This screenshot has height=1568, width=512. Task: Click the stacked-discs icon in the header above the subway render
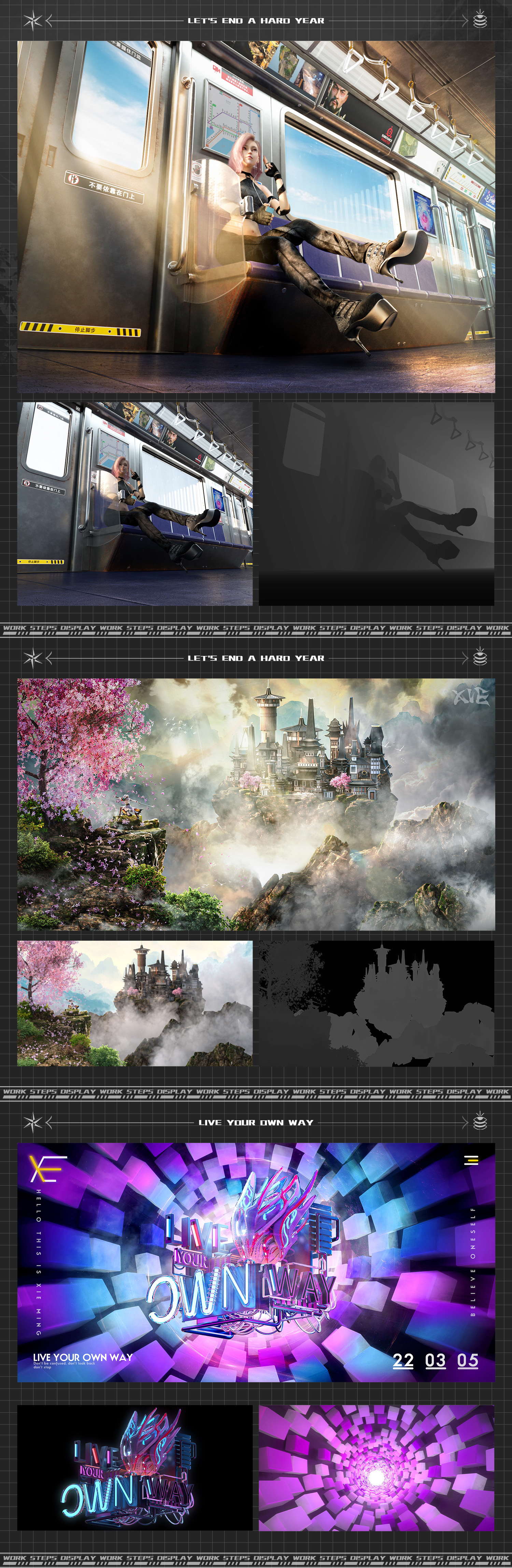point(480,19)
